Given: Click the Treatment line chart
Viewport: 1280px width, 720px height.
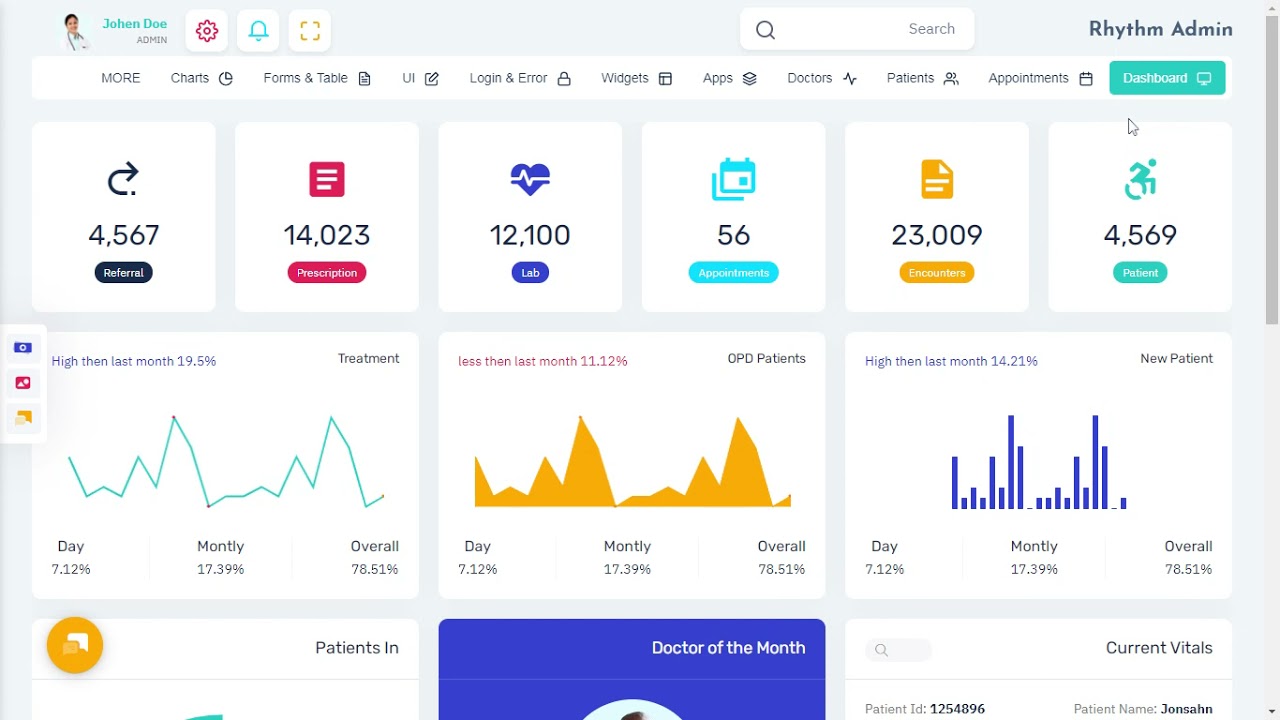Looking at the screenshot, I should coord(226,462).
